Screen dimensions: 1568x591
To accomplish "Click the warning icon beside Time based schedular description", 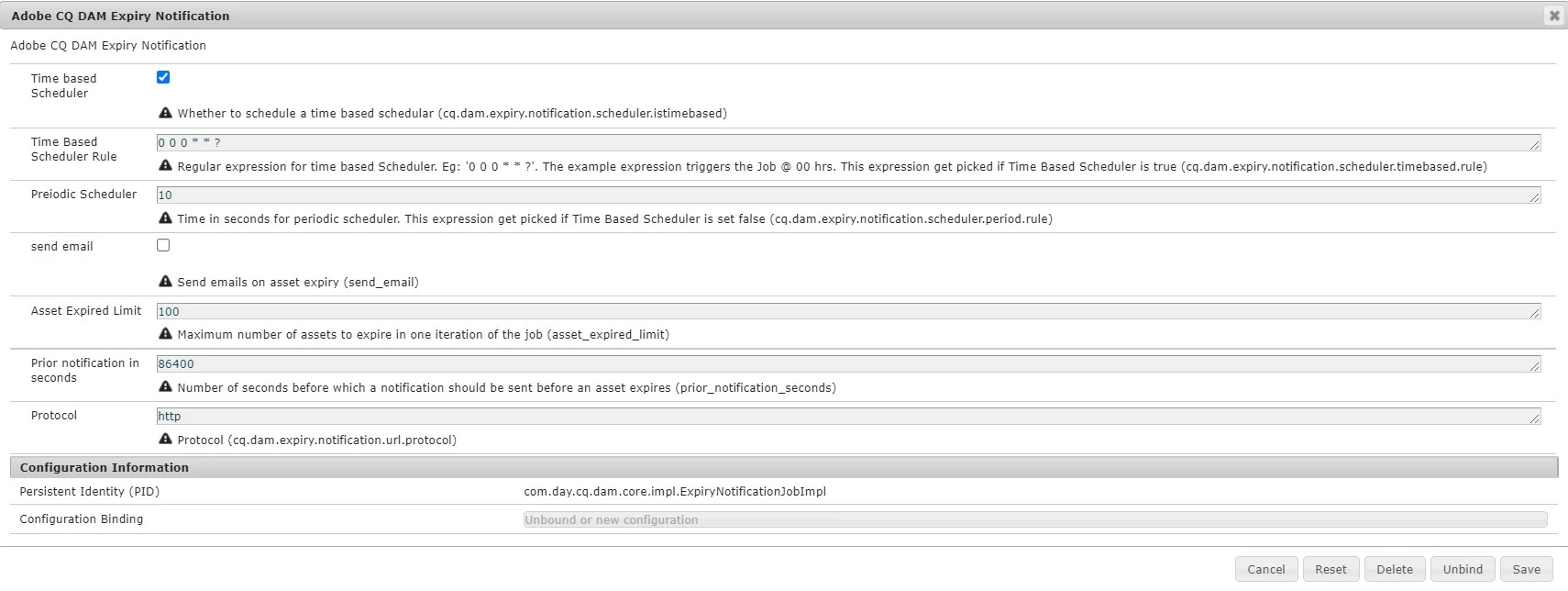I will [x=165, y=113].
